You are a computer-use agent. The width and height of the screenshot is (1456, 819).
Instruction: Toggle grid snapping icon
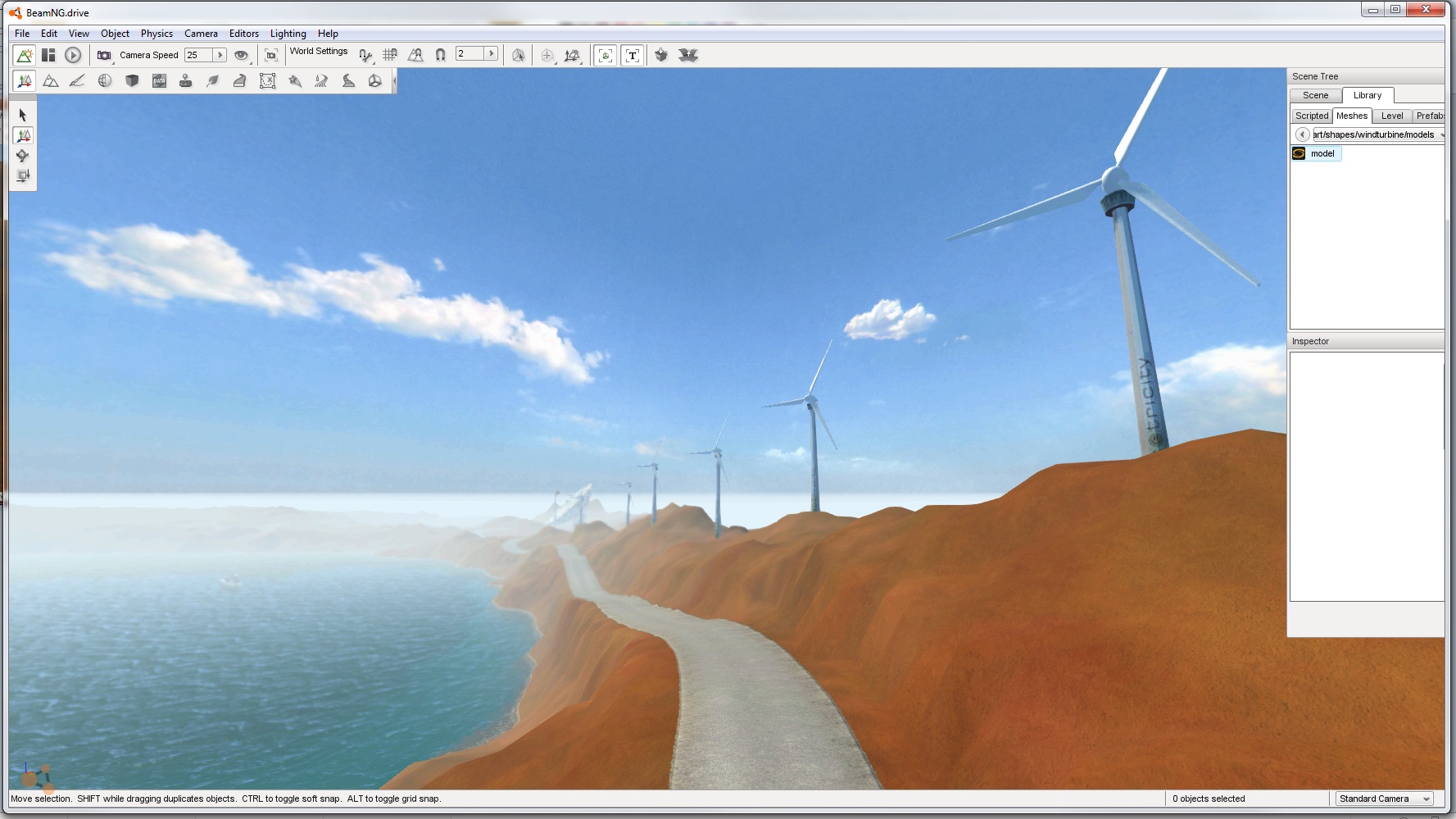[x=390, y=55]
